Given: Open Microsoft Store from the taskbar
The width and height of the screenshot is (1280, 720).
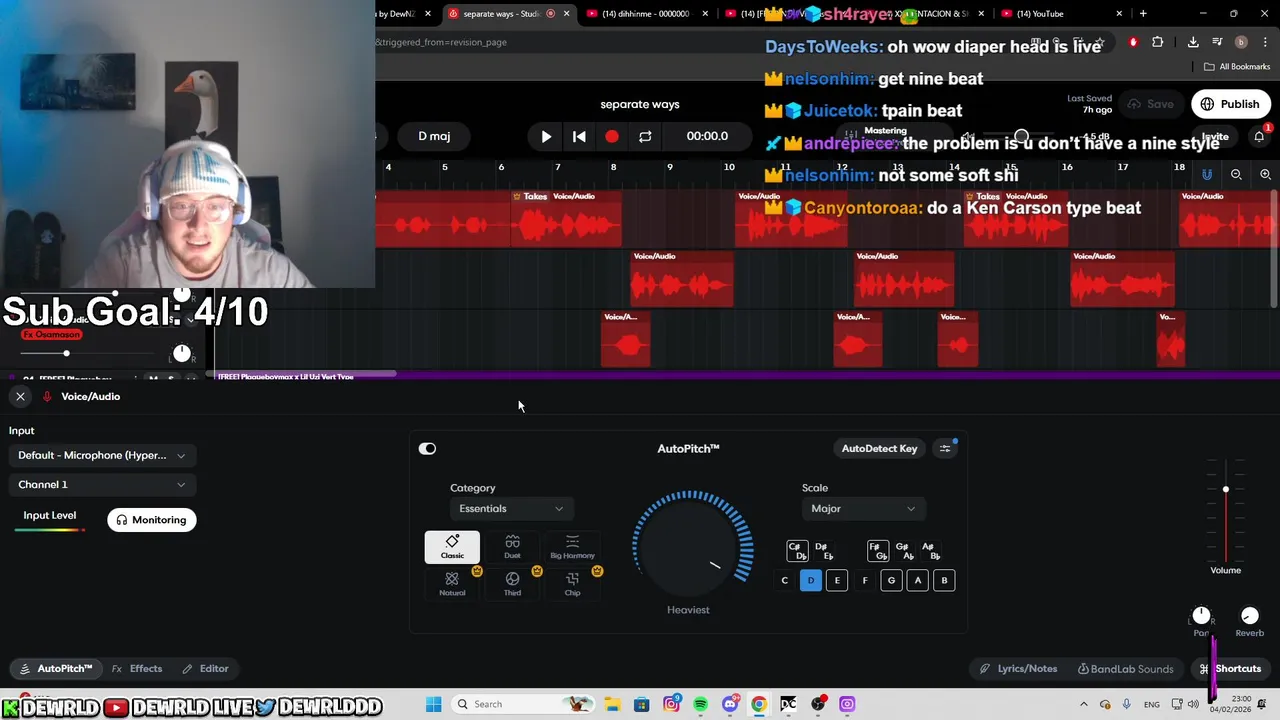Looking at the screenshot, I should [x=641, y=704].
